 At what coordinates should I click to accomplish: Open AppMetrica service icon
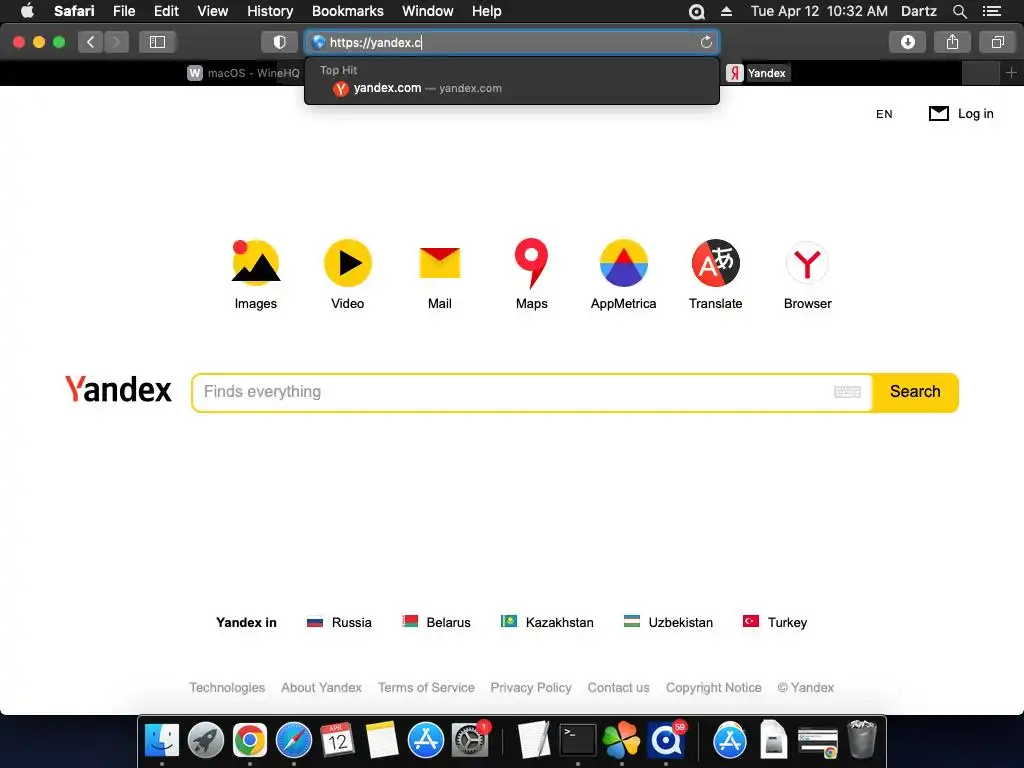click(624, 263)
